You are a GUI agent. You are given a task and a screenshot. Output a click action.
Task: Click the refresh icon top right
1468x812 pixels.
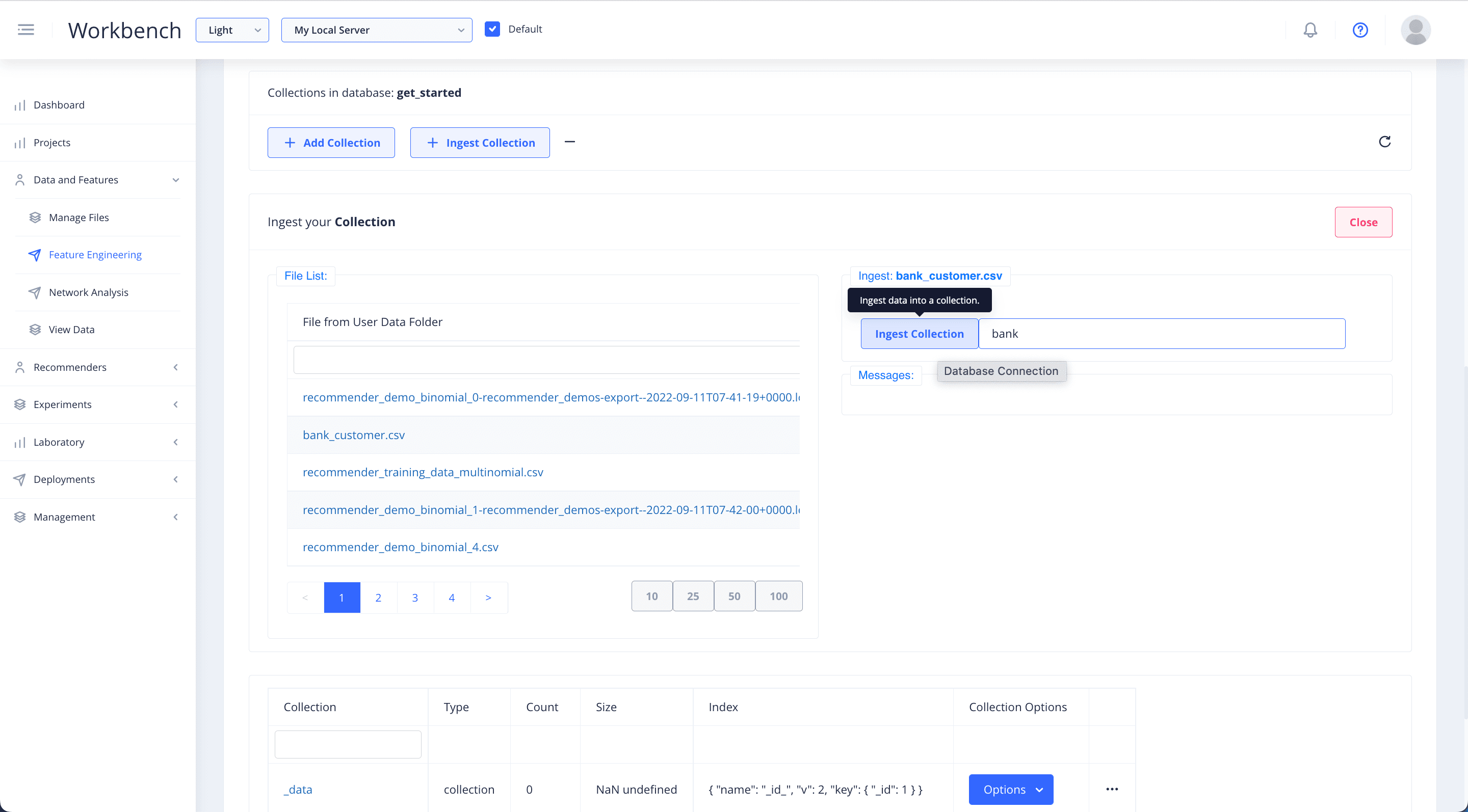1384,141
